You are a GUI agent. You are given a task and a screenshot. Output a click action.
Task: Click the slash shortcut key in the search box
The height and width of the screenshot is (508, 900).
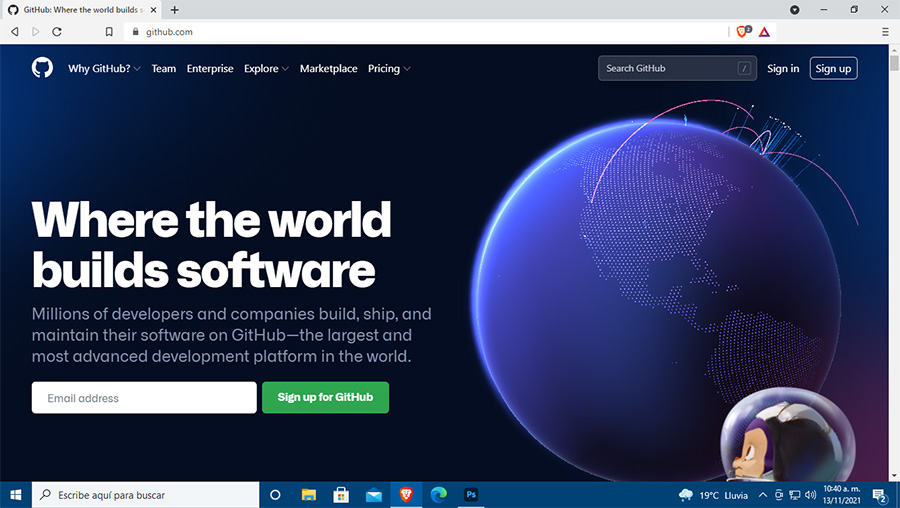[x=744, y=68]
